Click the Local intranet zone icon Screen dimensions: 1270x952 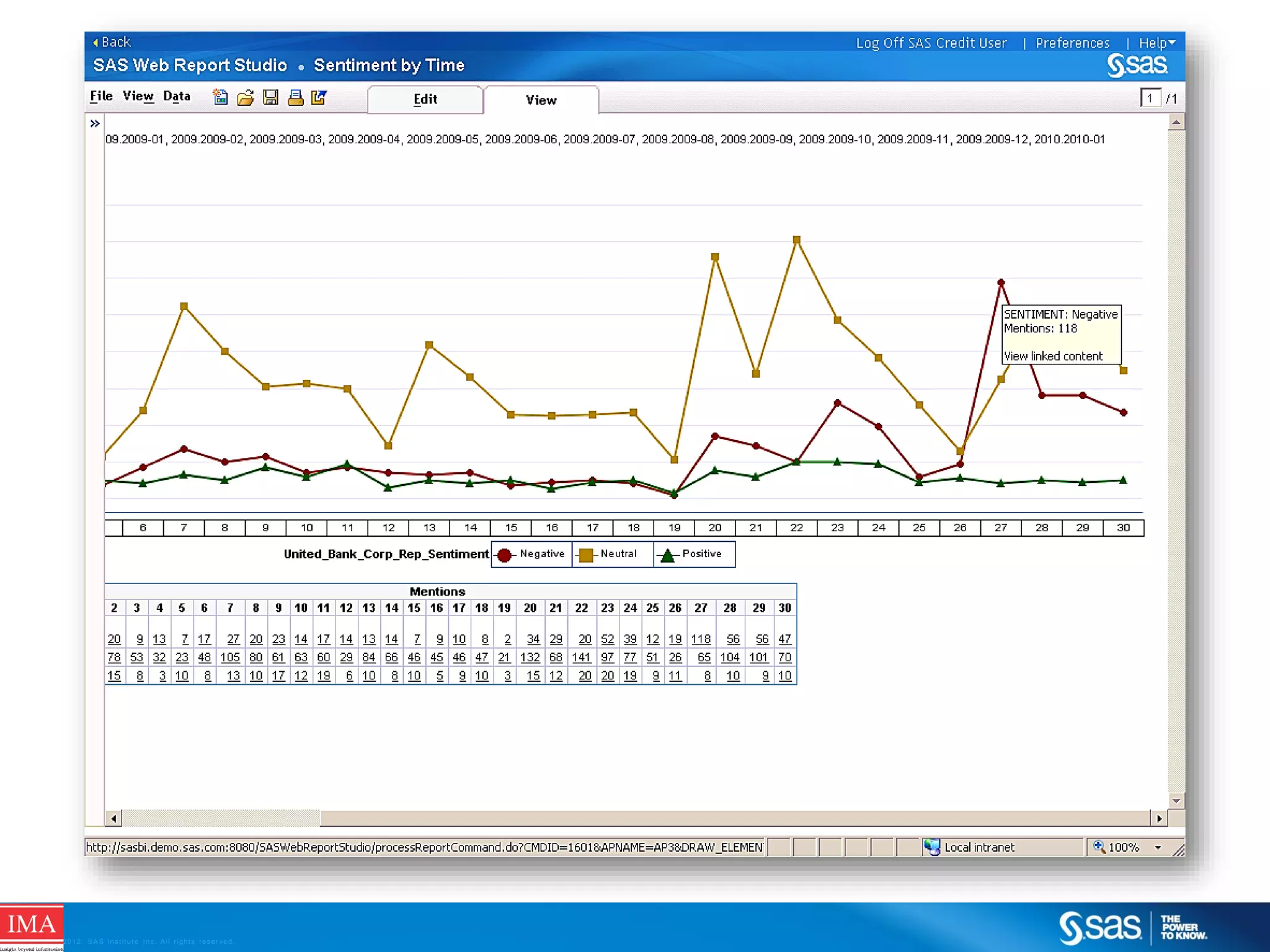(931, 847)
